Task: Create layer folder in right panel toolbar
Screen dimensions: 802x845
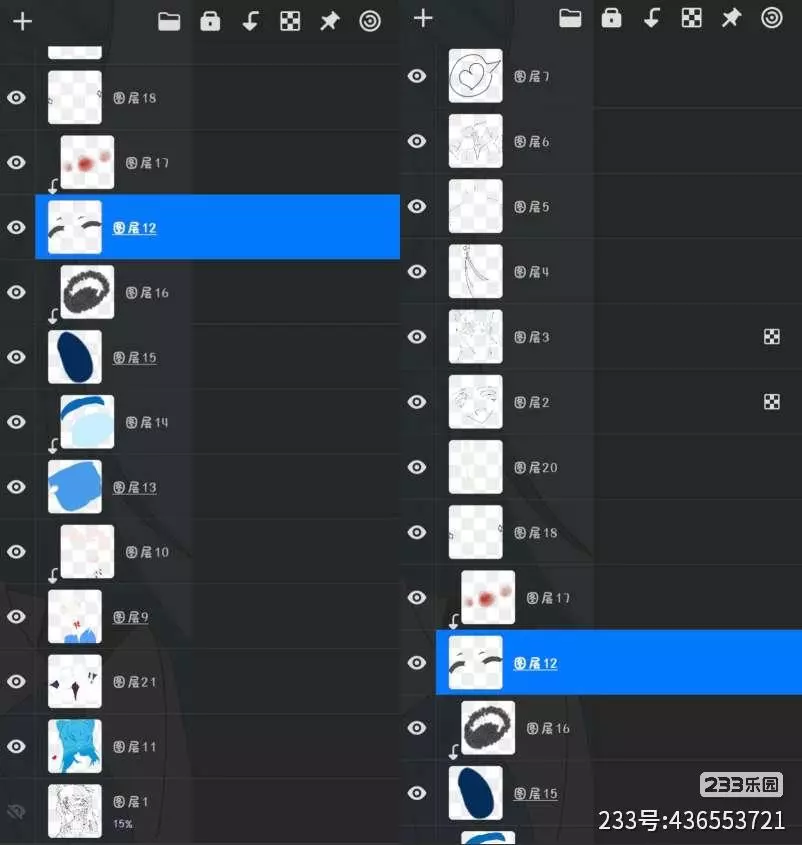Action: [x=570, y=18]
